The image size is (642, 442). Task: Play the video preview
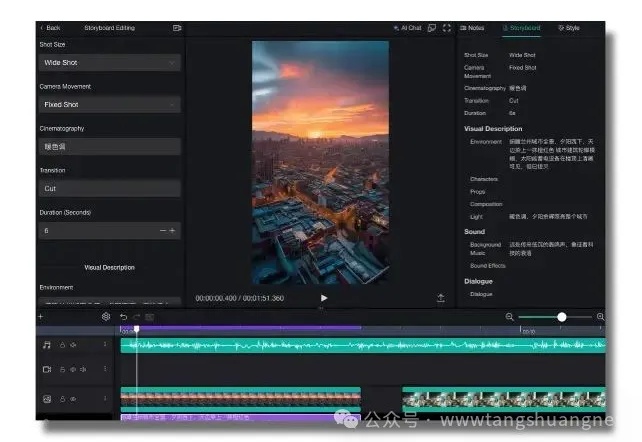pos(324,298)
